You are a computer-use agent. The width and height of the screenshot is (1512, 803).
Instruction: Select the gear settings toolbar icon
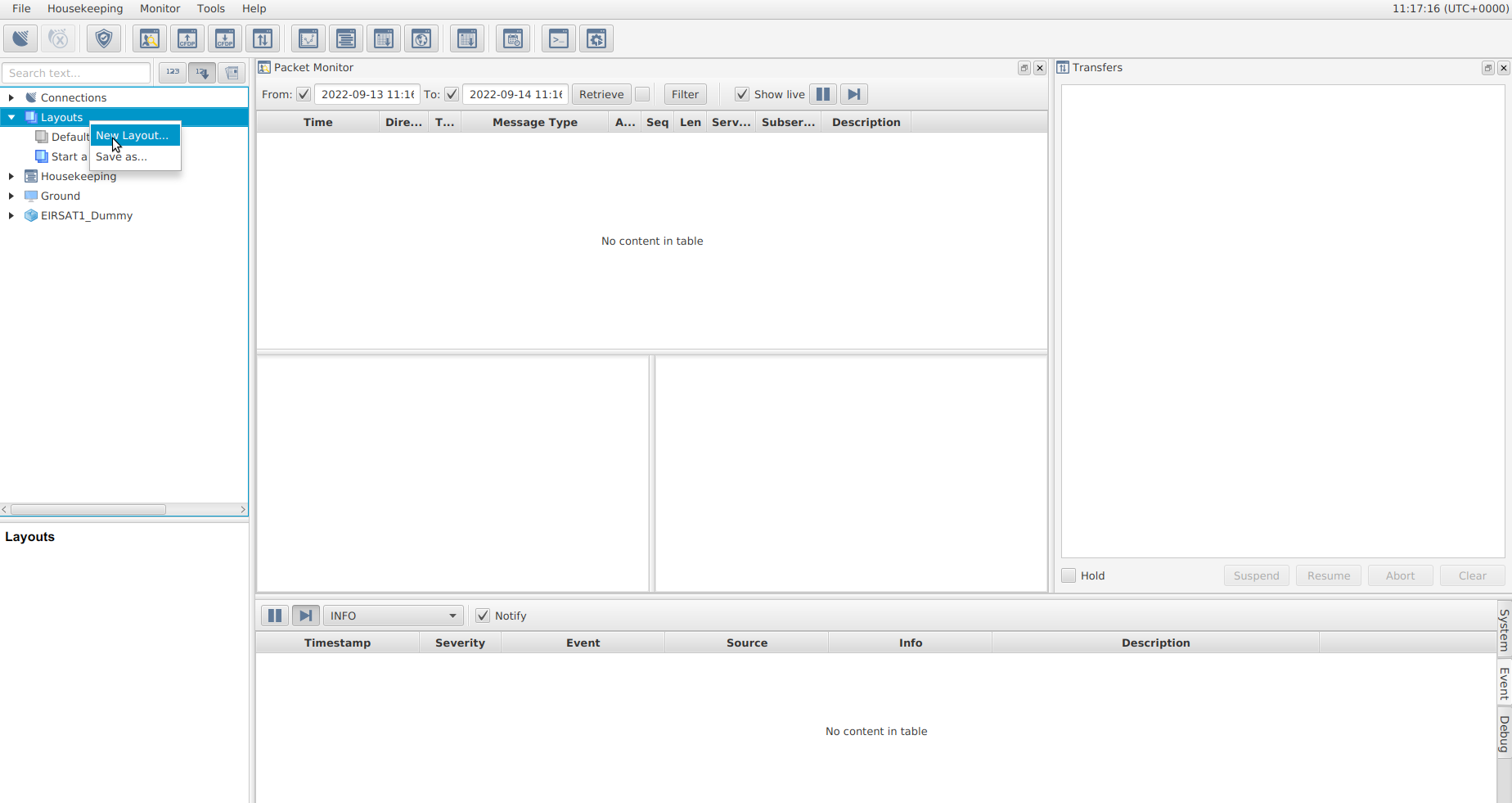tap(596, 38)
